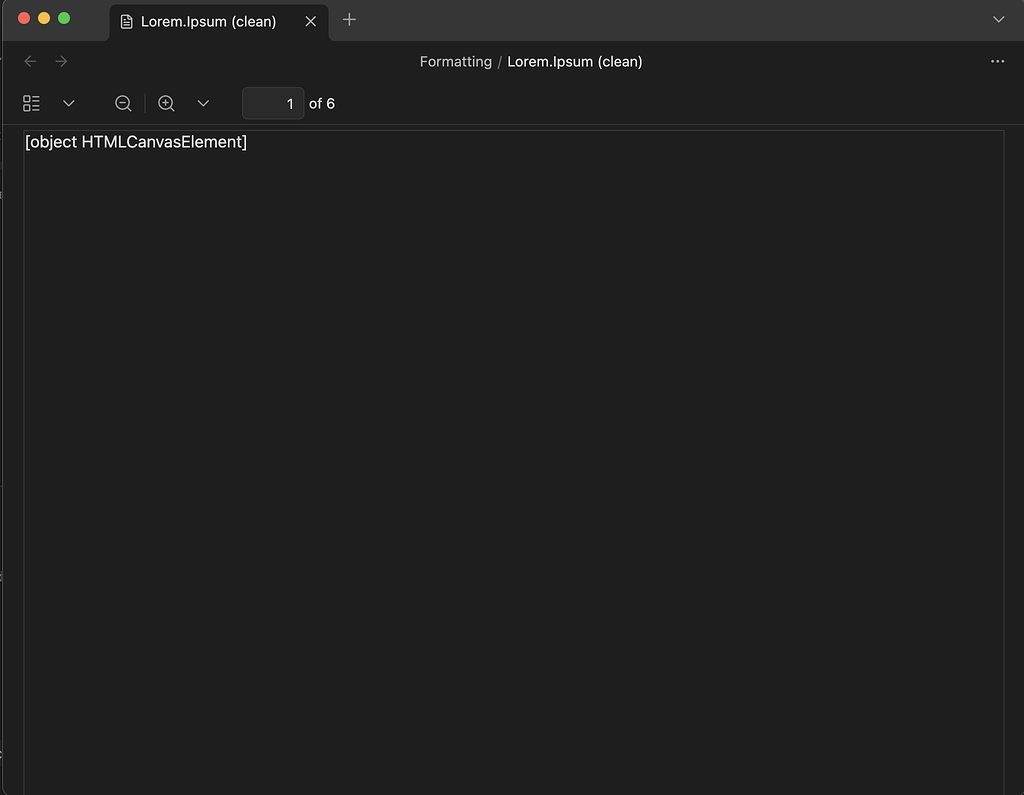Open the tab list chevron at top right
Viewport: 1024px width, 795px height.
point(998,19)
